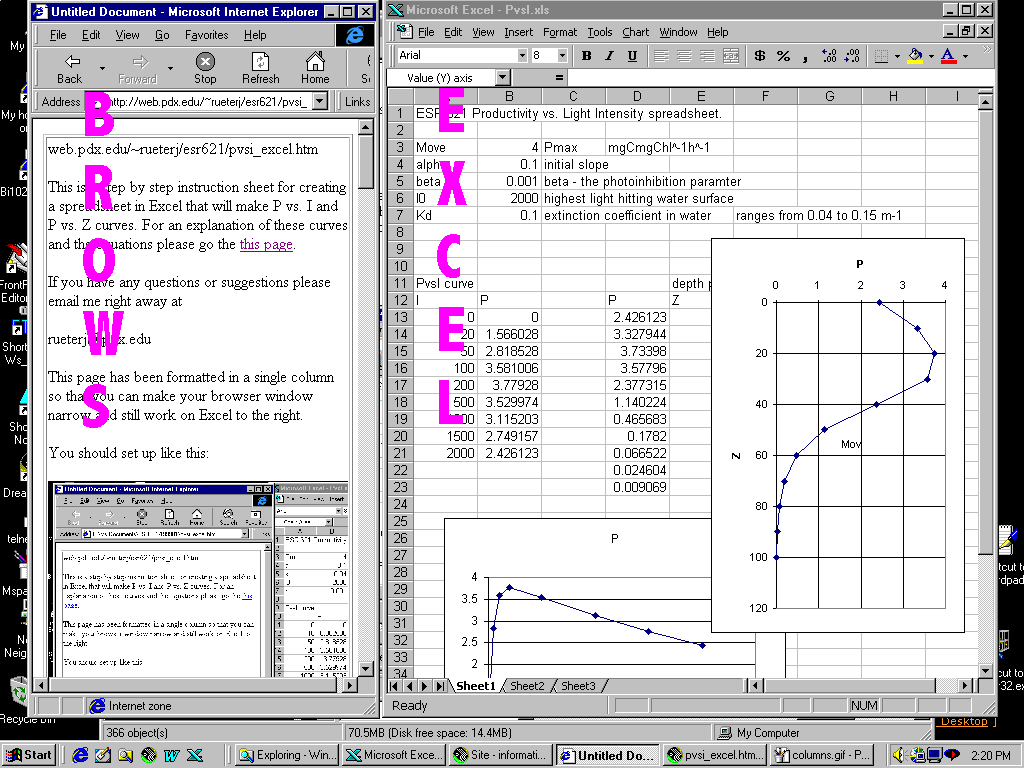This screenshot has height=768, width=1024.
Task: Open the Back history dropdown arrow
Action: point(102,68)
